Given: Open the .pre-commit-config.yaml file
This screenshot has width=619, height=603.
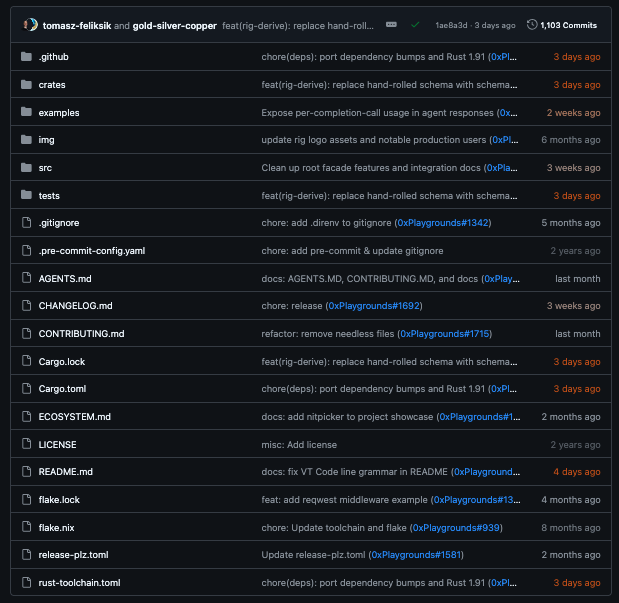Looking at the screenshot, I should (x=92, y=251).
